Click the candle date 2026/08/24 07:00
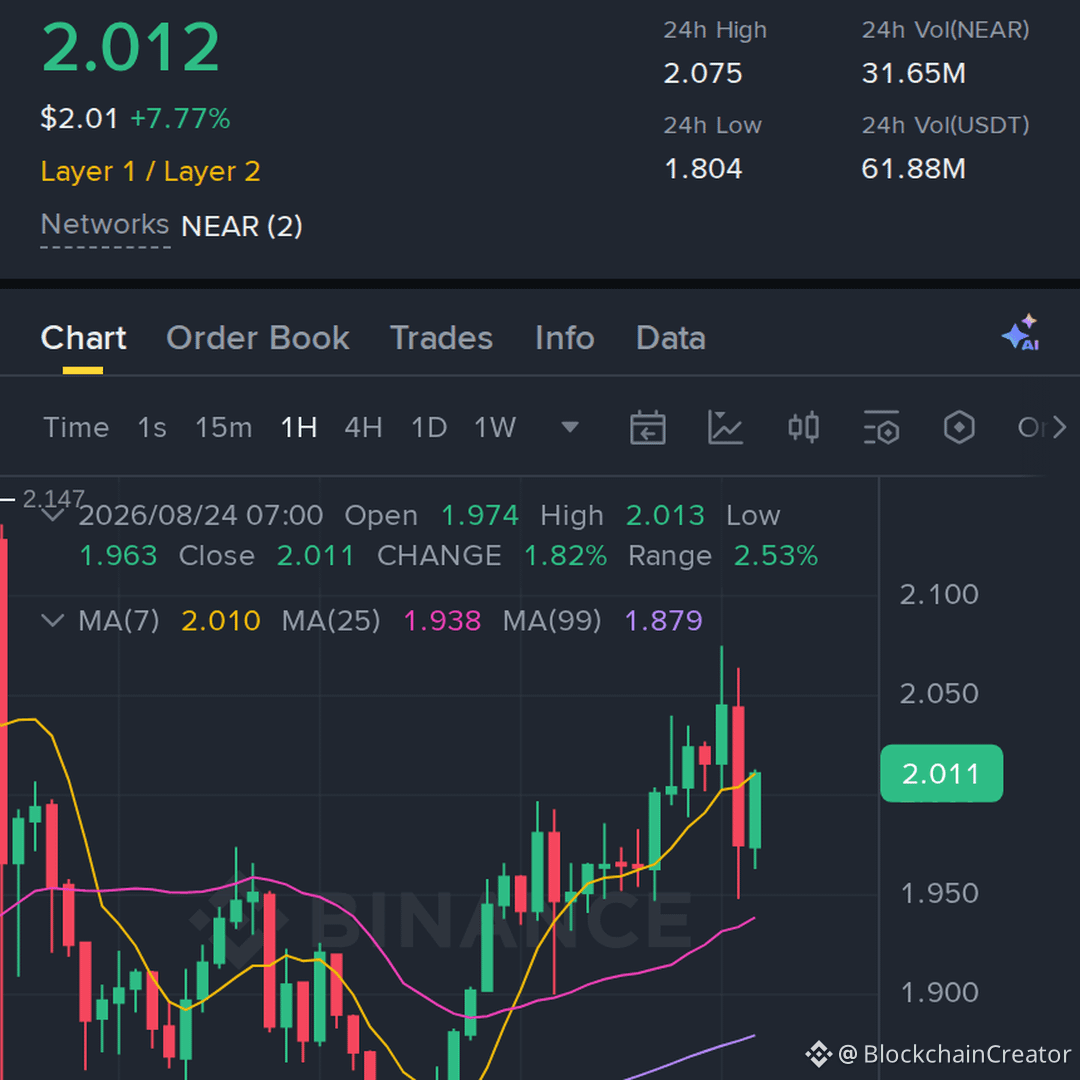The height and width of the screenshot is (1080, 1080). (x=200, y=515)
